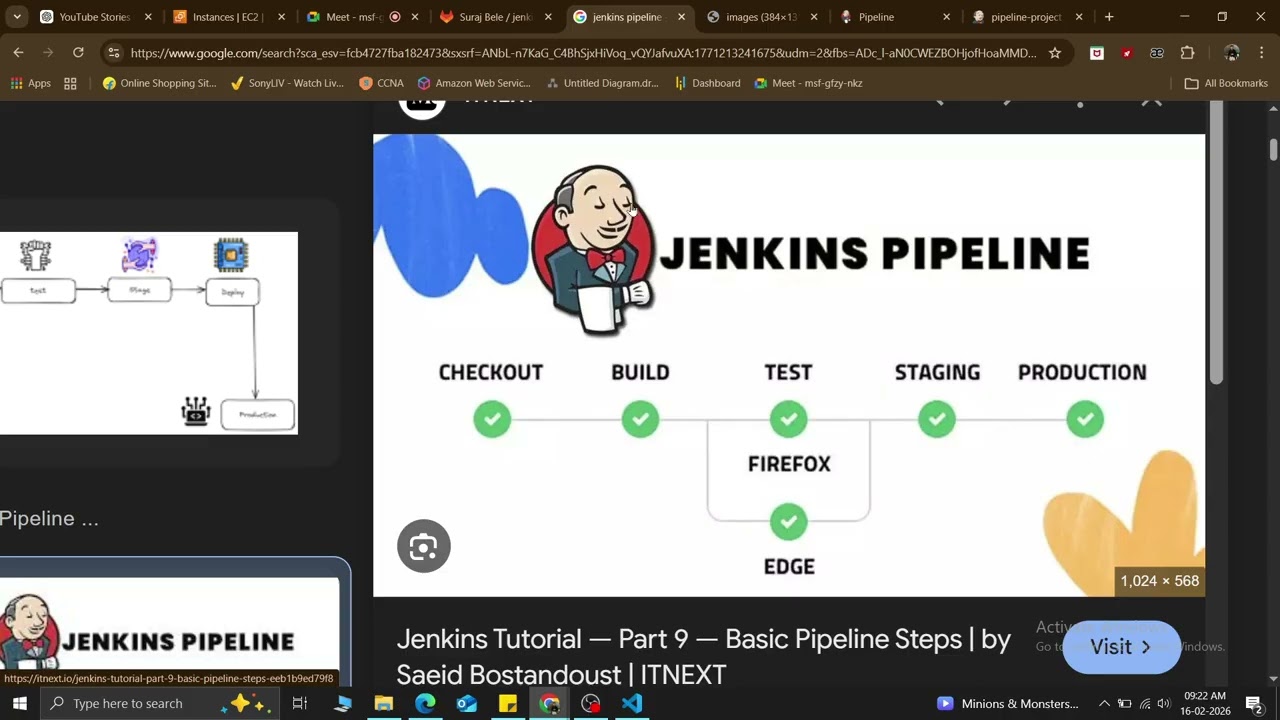View site information icon in address bar
This screenshot has width=1280, height=720.
[x=113, y=53]
